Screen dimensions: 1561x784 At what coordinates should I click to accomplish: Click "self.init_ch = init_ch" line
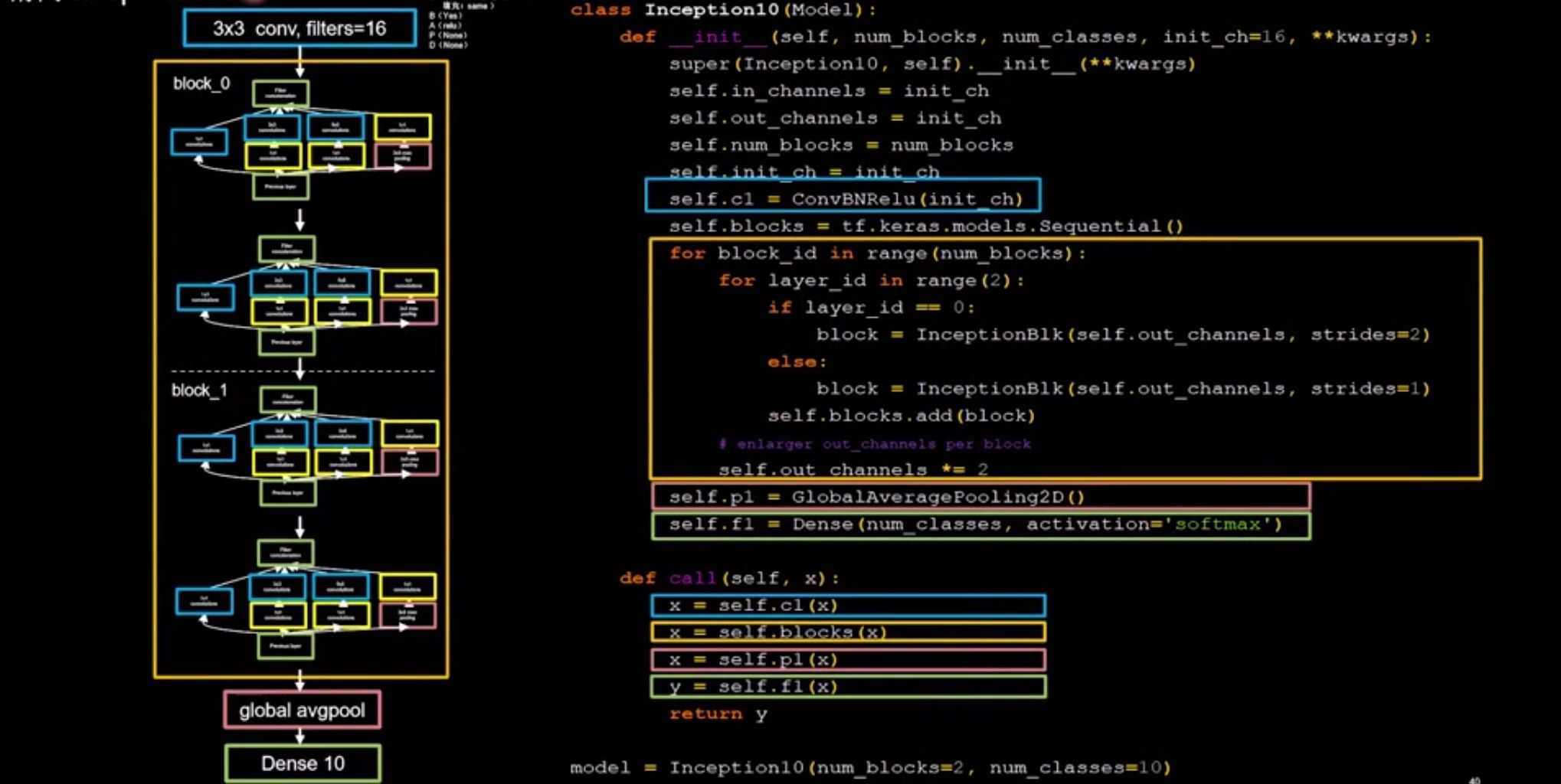coord(804,171)
